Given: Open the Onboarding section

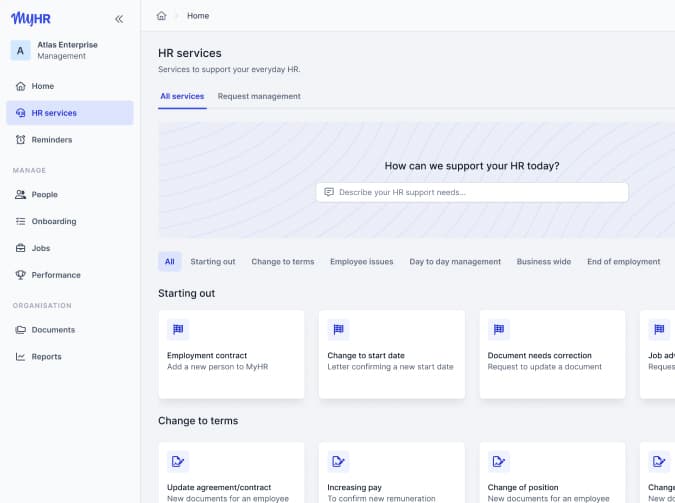Looking at the screenshot, I should pyautogui.click(x=53, y=222).
